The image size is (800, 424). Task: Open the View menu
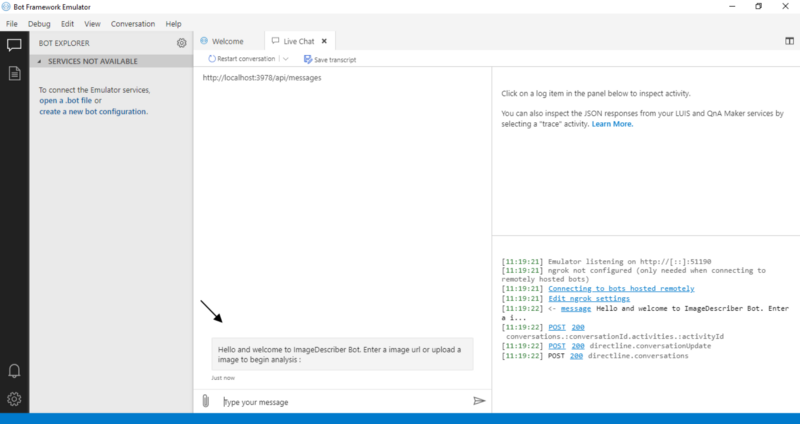click(x=92, y=24)
